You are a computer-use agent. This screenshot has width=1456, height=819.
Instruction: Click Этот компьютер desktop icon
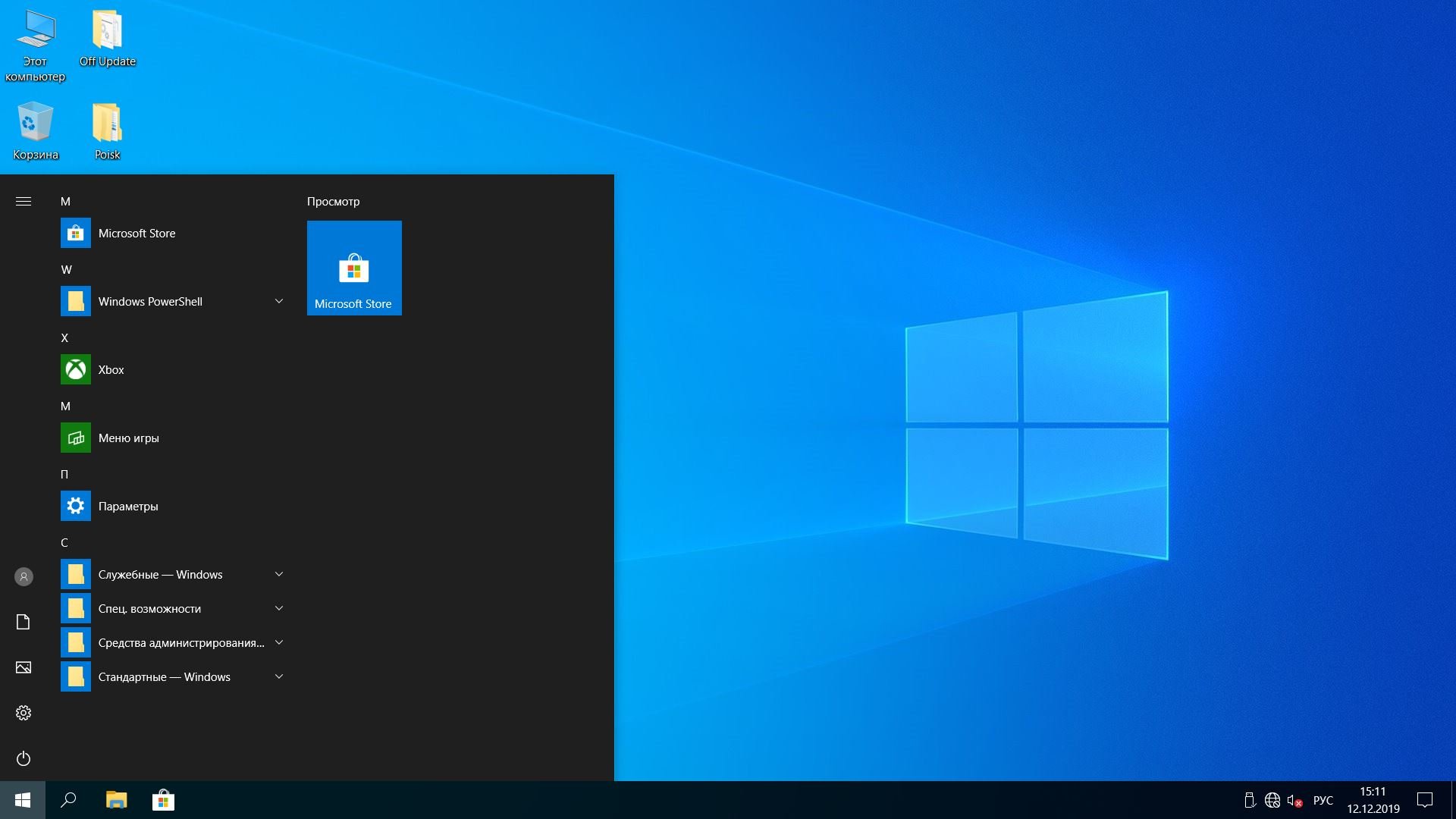tap(35, 32)
